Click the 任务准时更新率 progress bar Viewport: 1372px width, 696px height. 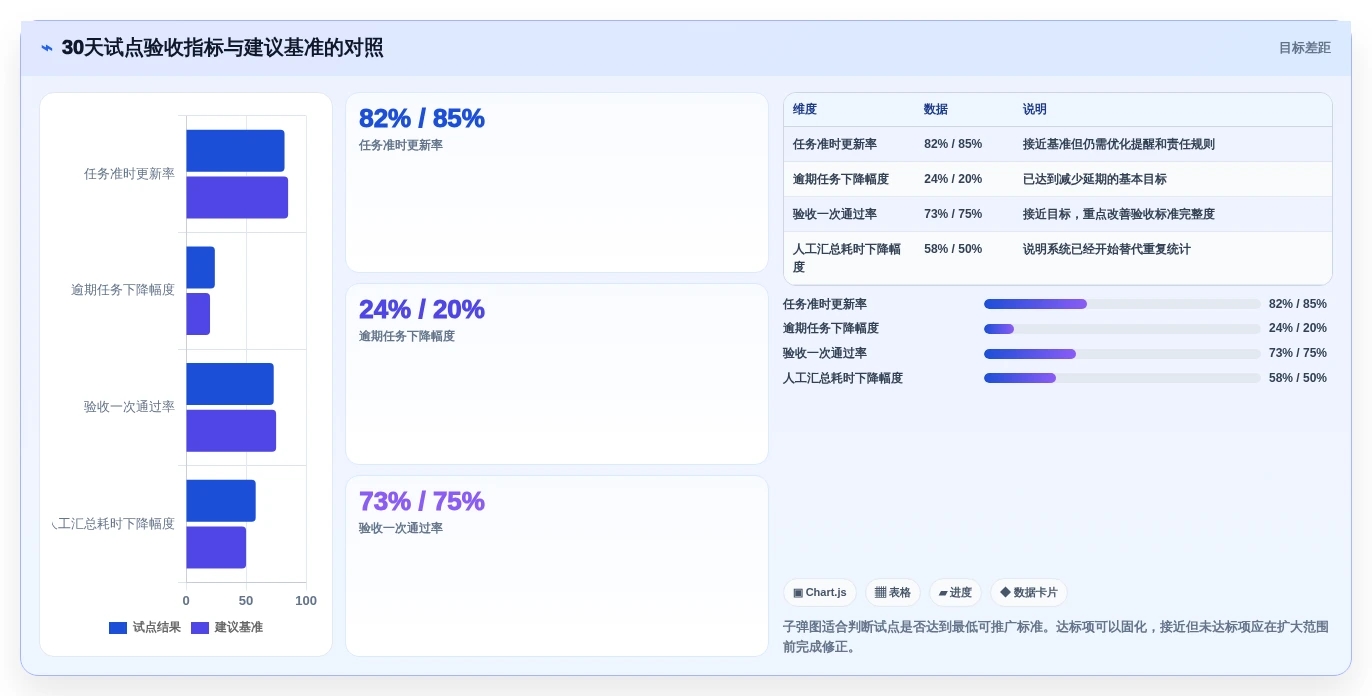point(1122,304)
